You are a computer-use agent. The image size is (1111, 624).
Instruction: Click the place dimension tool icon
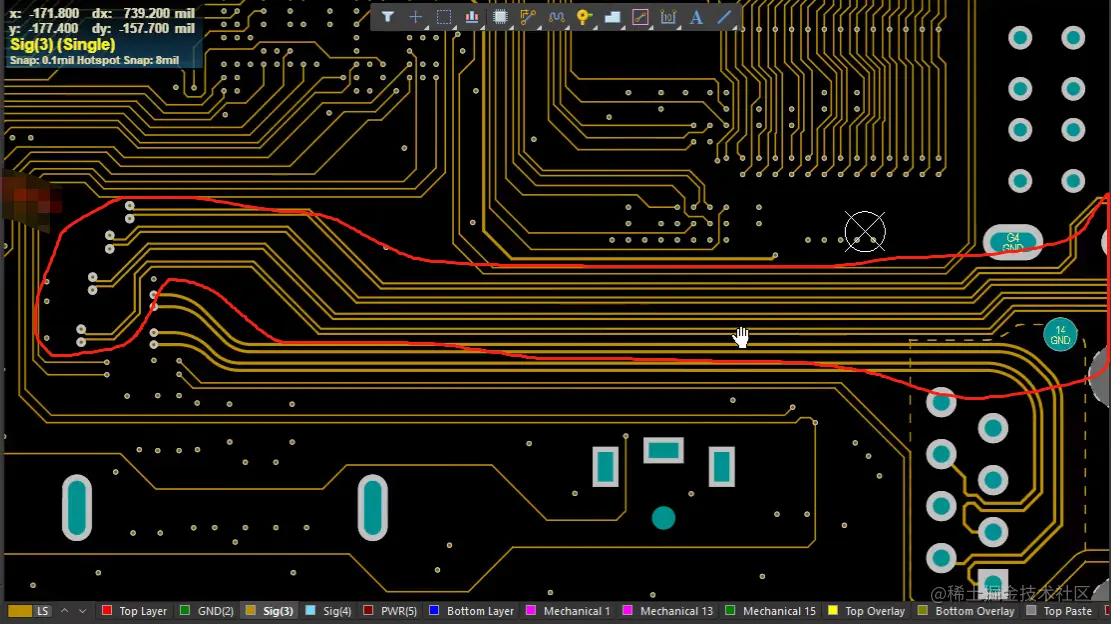tap(669, 17)
